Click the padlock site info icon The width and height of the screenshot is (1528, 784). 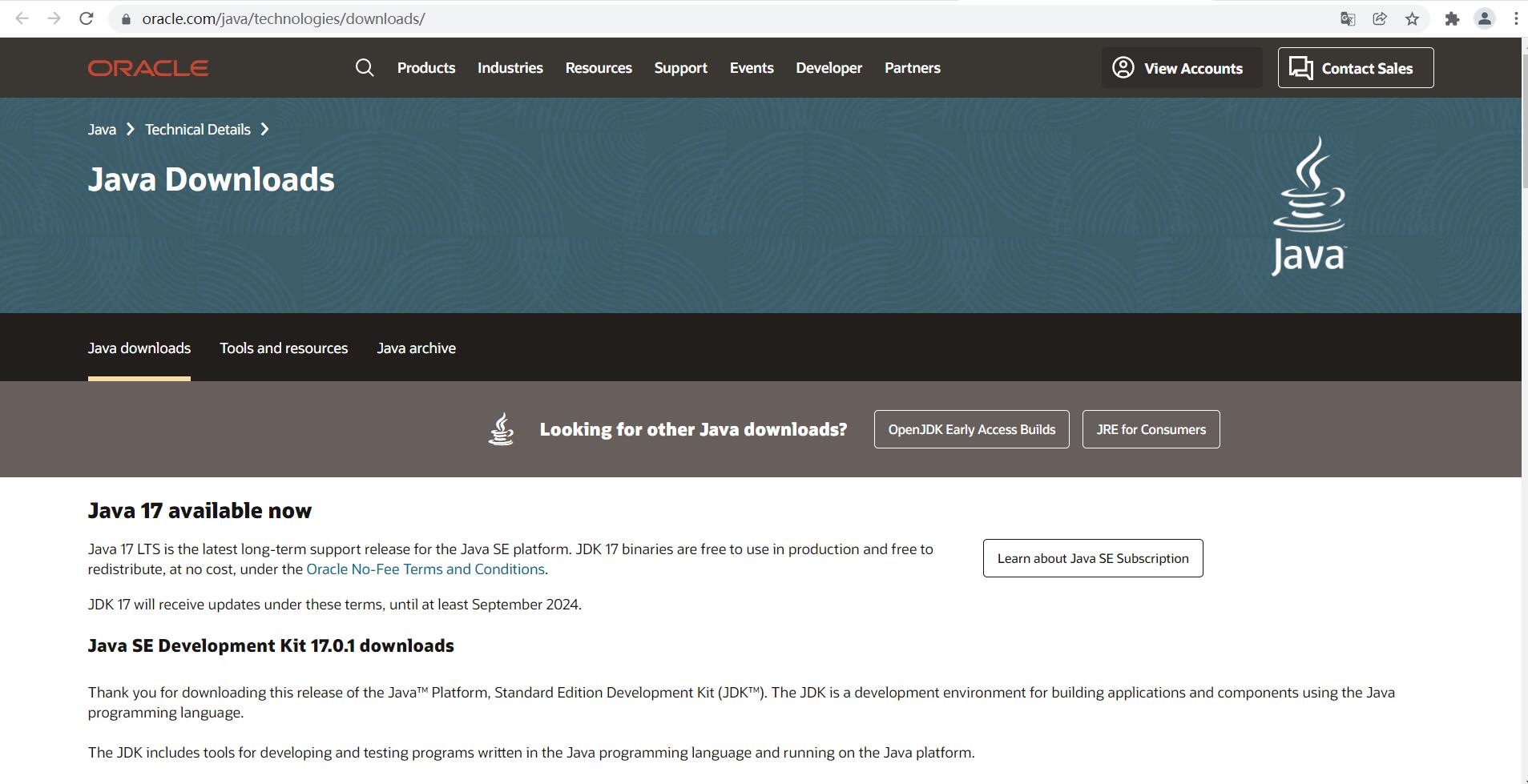(126, 18)
